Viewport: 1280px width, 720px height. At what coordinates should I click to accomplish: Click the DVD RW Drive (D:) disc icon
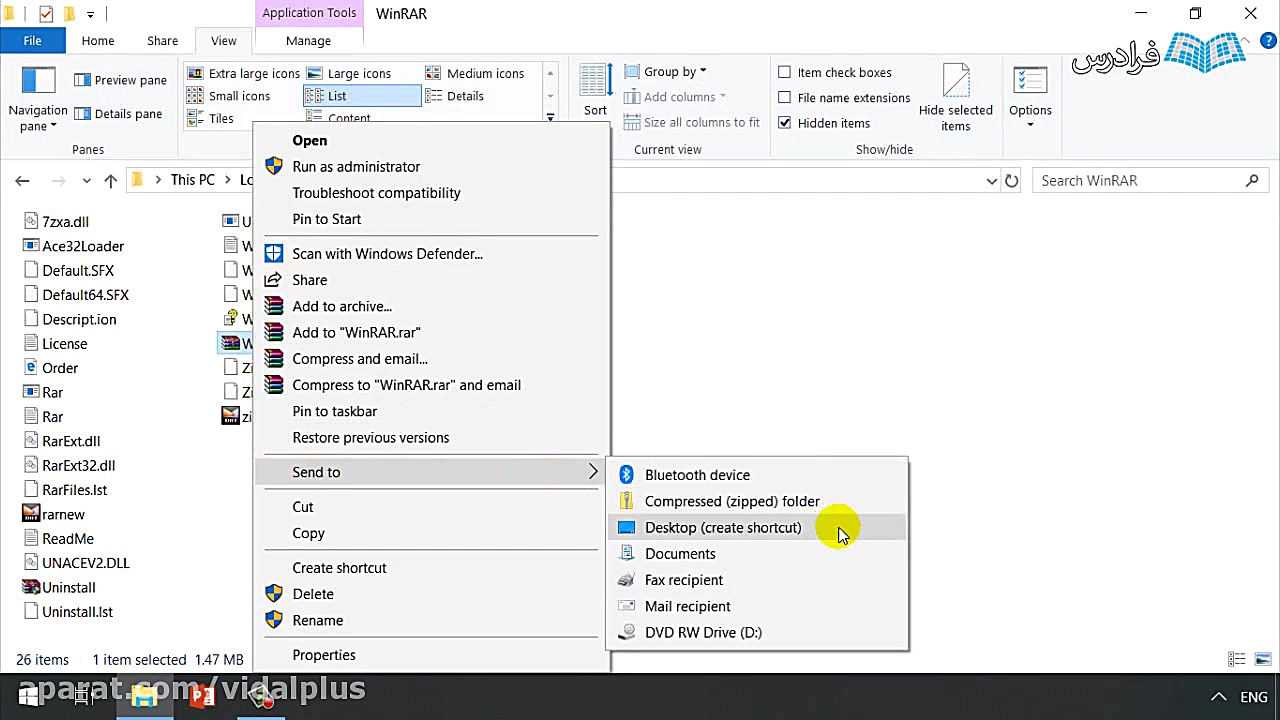point(626,632)
